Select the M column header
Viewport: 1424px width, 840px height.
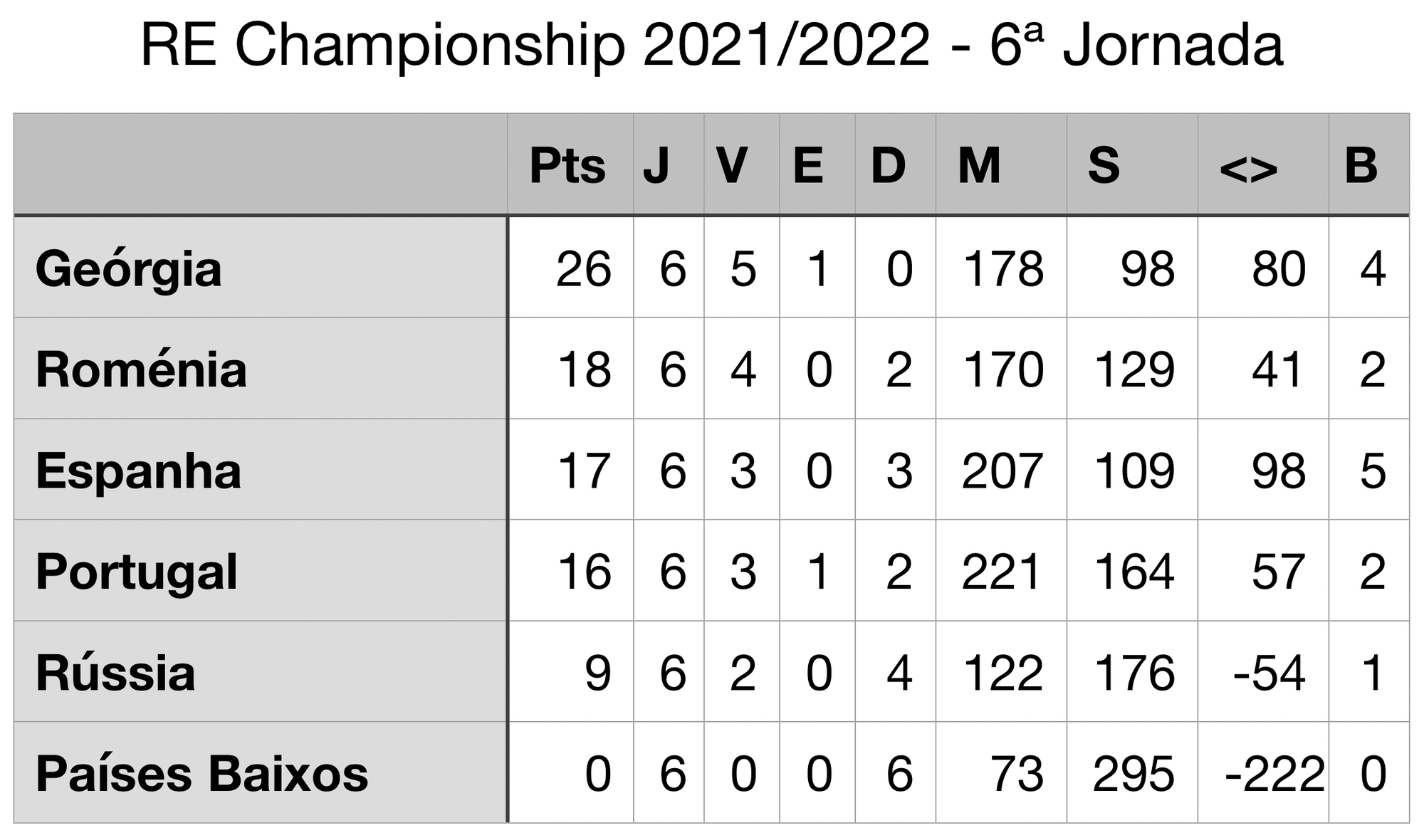click(x=979, y=166)
